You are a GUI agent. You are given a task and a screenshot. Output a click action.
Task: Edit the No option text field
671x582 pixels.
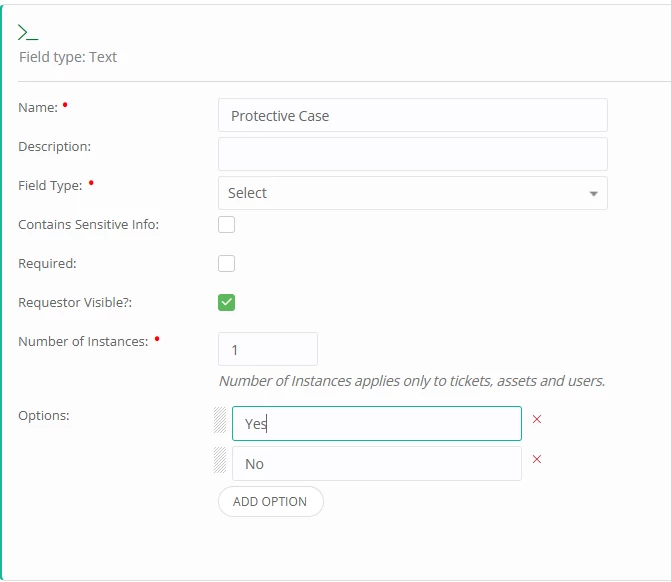coord(376,463)
